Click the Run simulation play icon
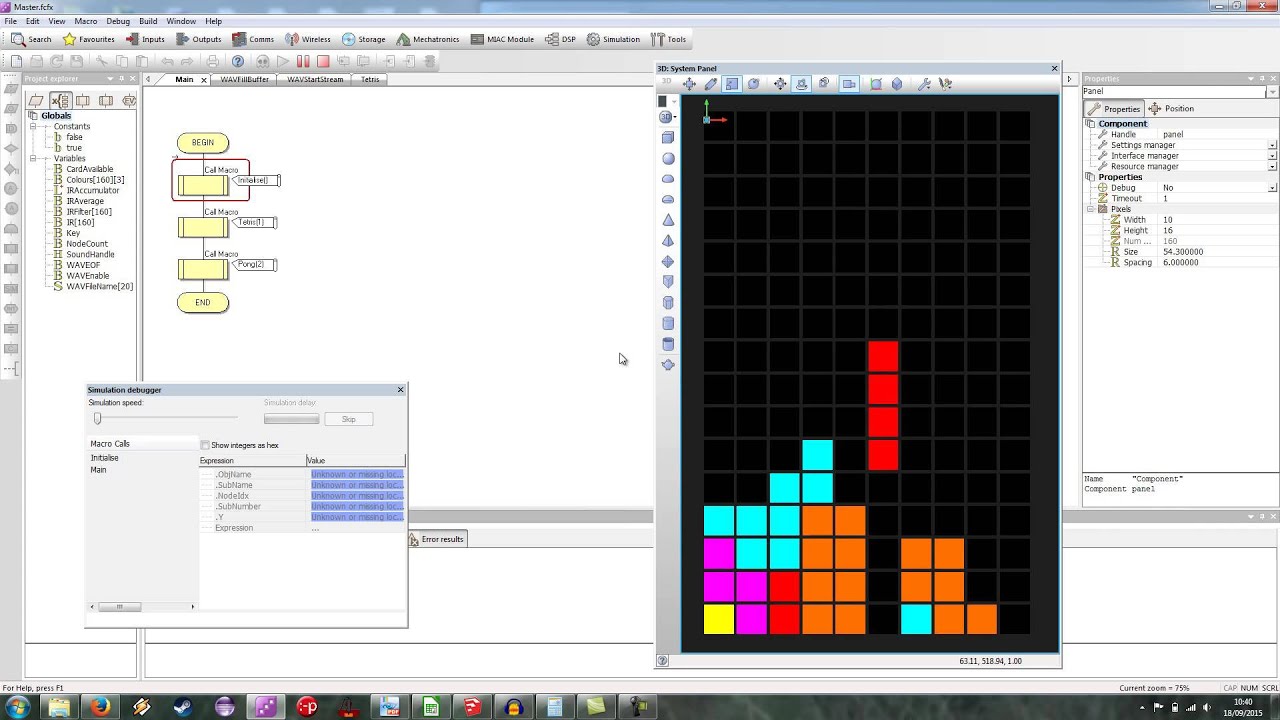The image size is (1280, 720). point(283,61)
